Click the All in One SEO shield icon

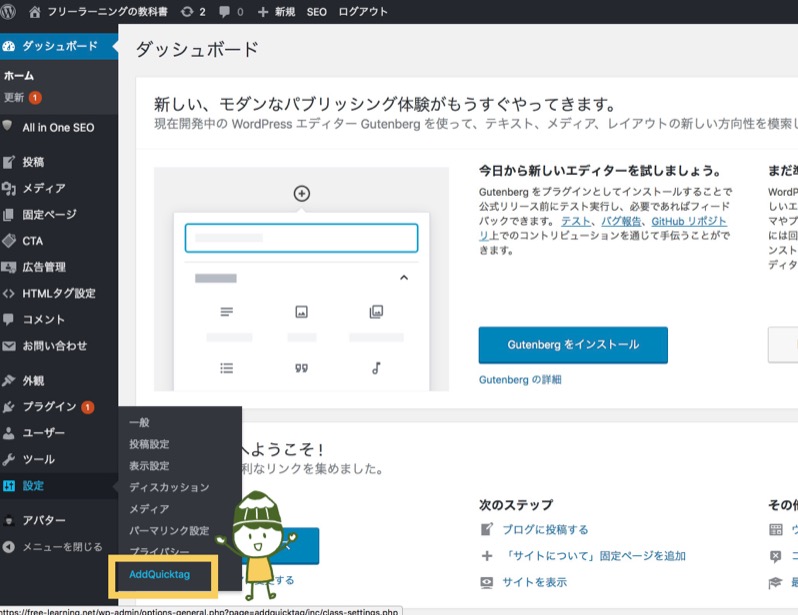coord(7,126)
